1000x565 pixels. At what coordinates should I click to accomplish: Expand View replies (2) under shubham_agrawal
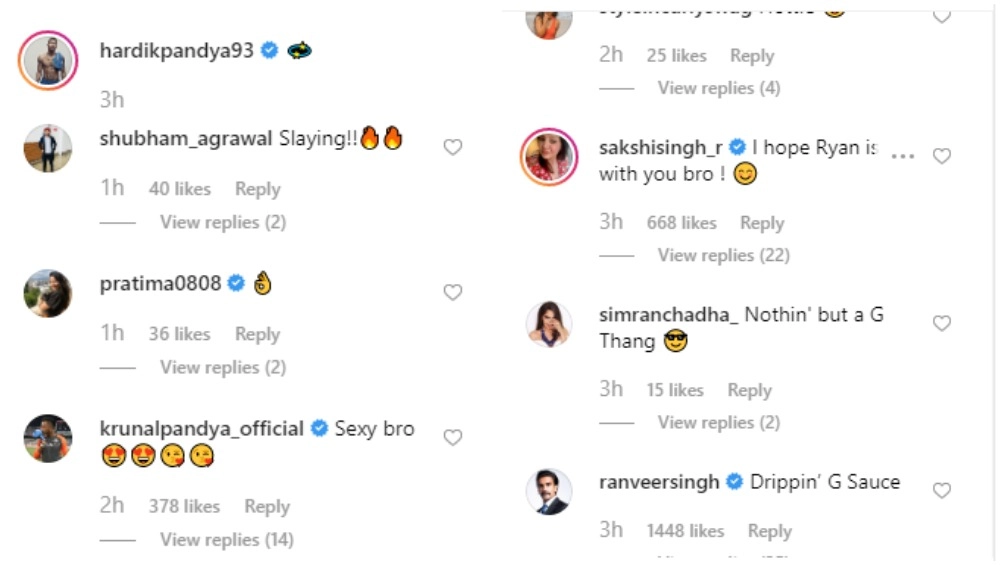223,222
